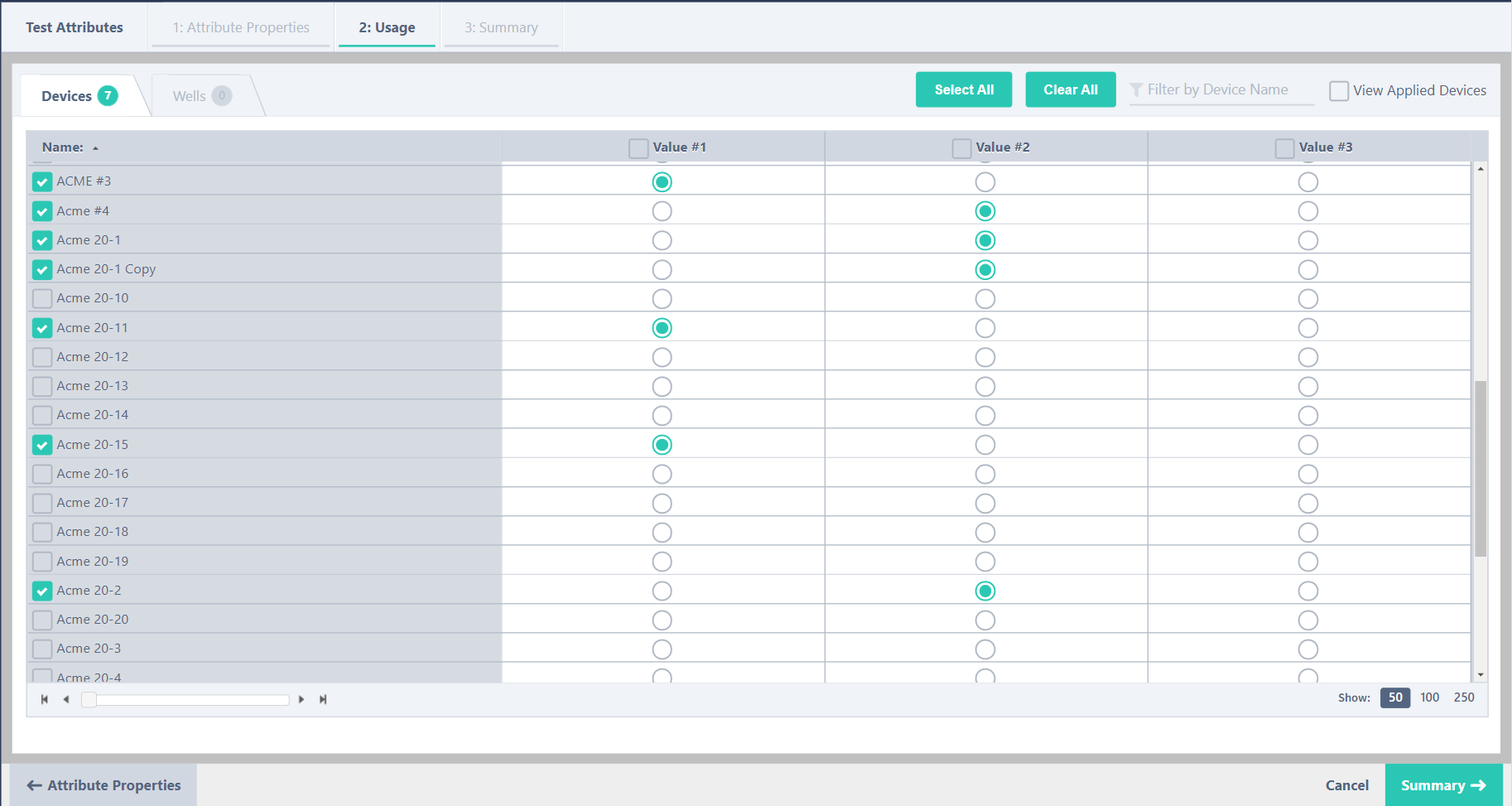Proceed with the Summary button
Viewport: 1512px width, 806px height.
[x=1443, y=785]
